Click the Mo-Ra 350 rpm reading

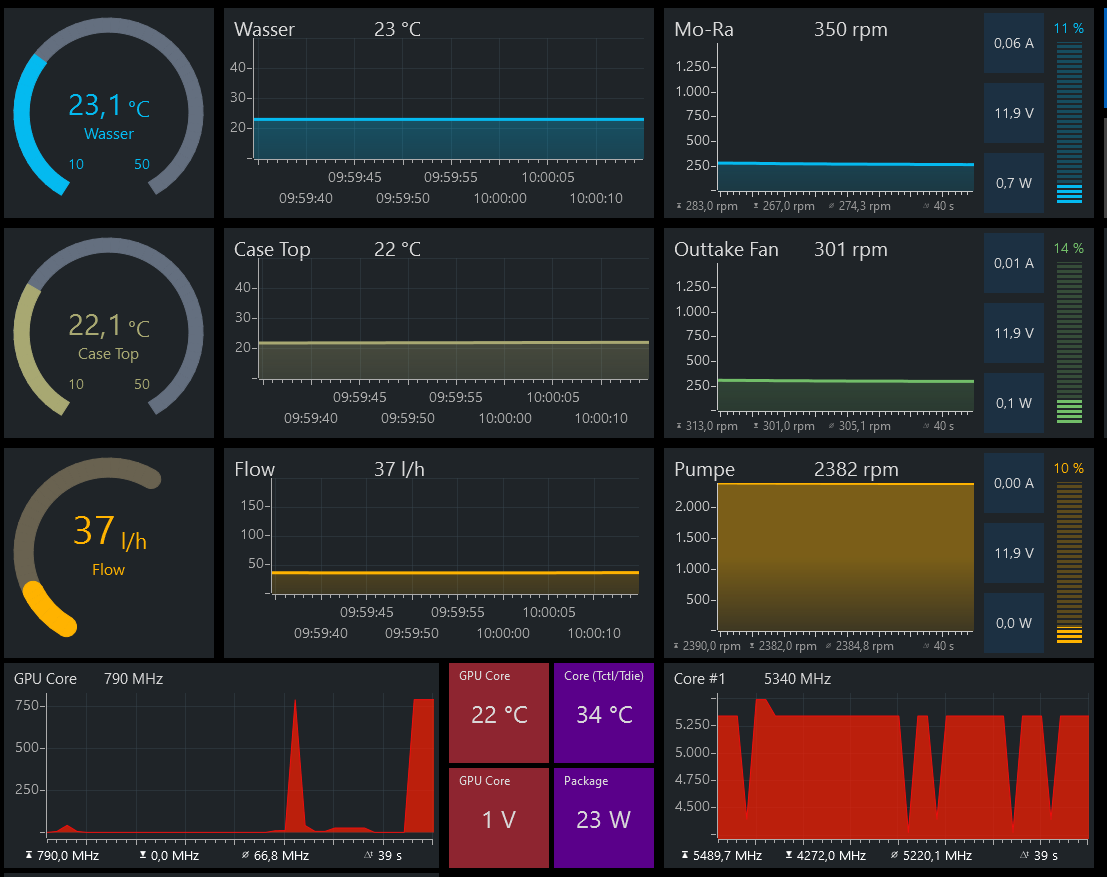(851, 30)
